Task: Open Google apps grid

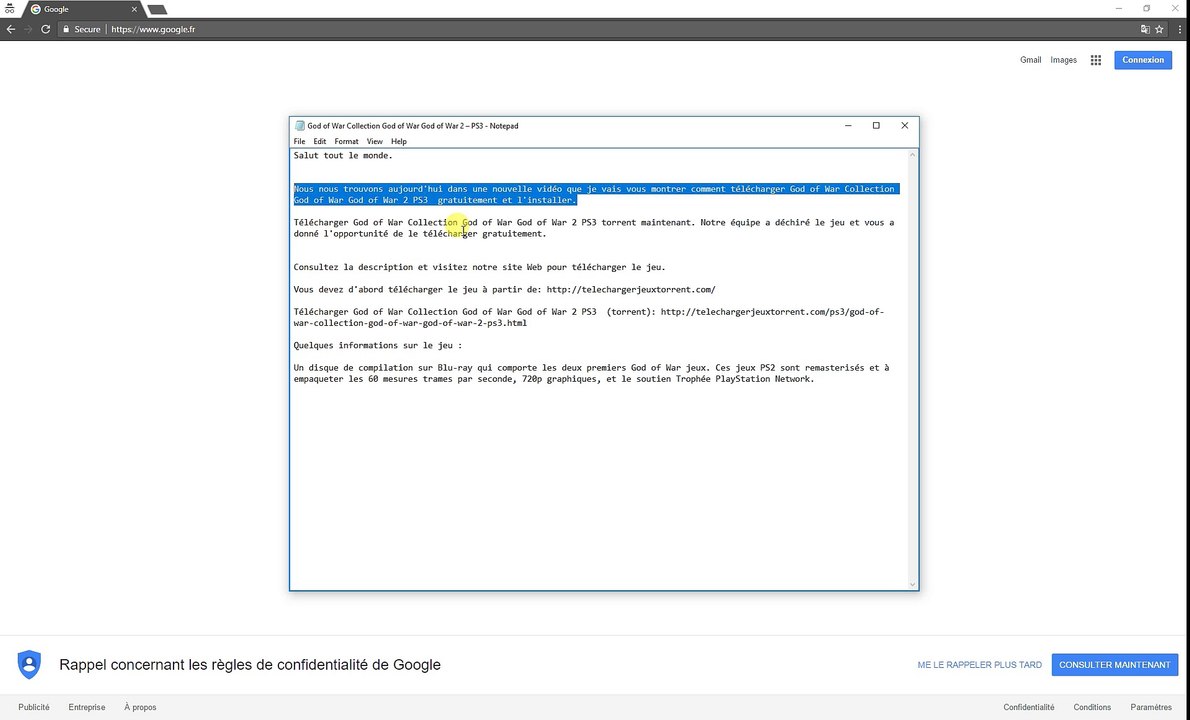Action: coord(1095,60)
